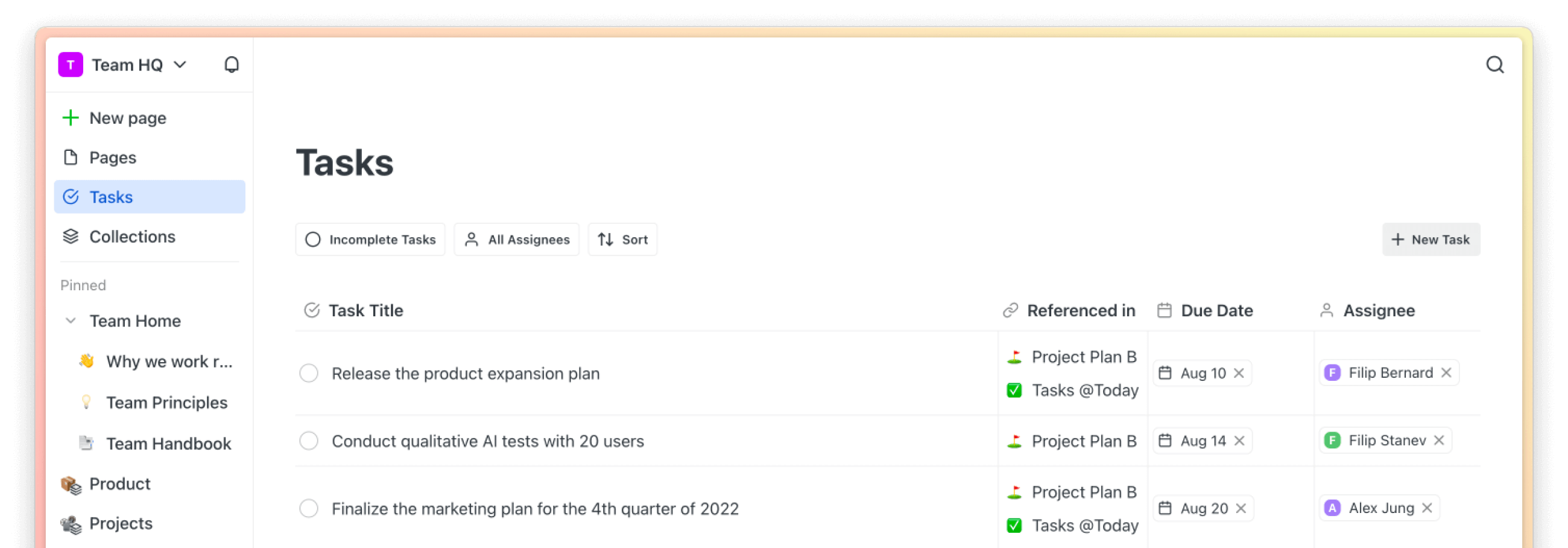The width and height of the screenshot is (1568, 548).
Task: Open the Team Handbook pinned page
Action: 169,443
